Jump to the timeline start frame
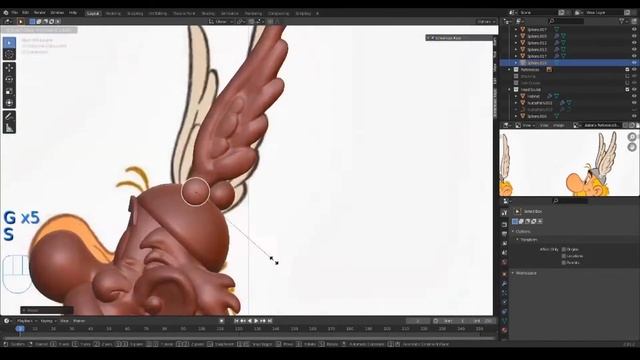The height and width of the screenshot is (360, 640). 236,321
